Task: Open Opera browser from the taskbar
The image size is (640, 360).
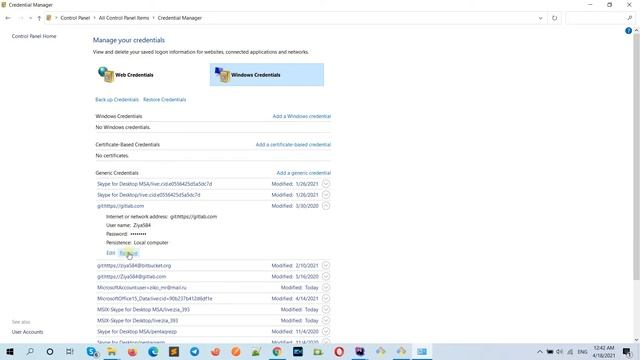Action: tap(339, 351)
